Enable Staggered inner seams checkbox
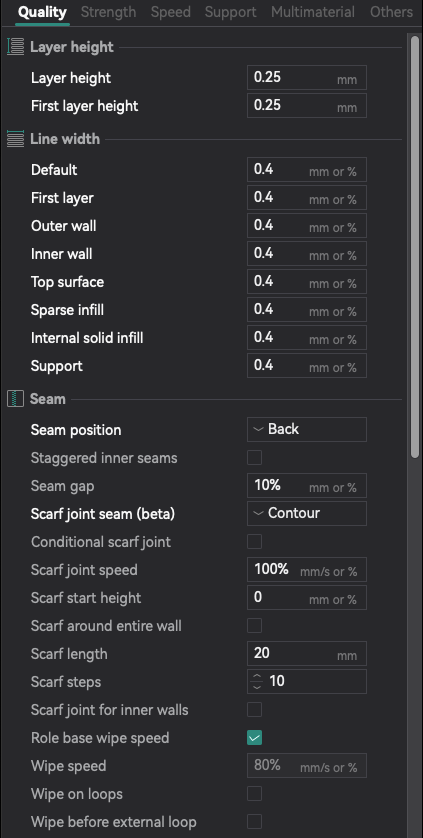Image resolution: width=423 pixels, height=838 pixels. point(255,457)
